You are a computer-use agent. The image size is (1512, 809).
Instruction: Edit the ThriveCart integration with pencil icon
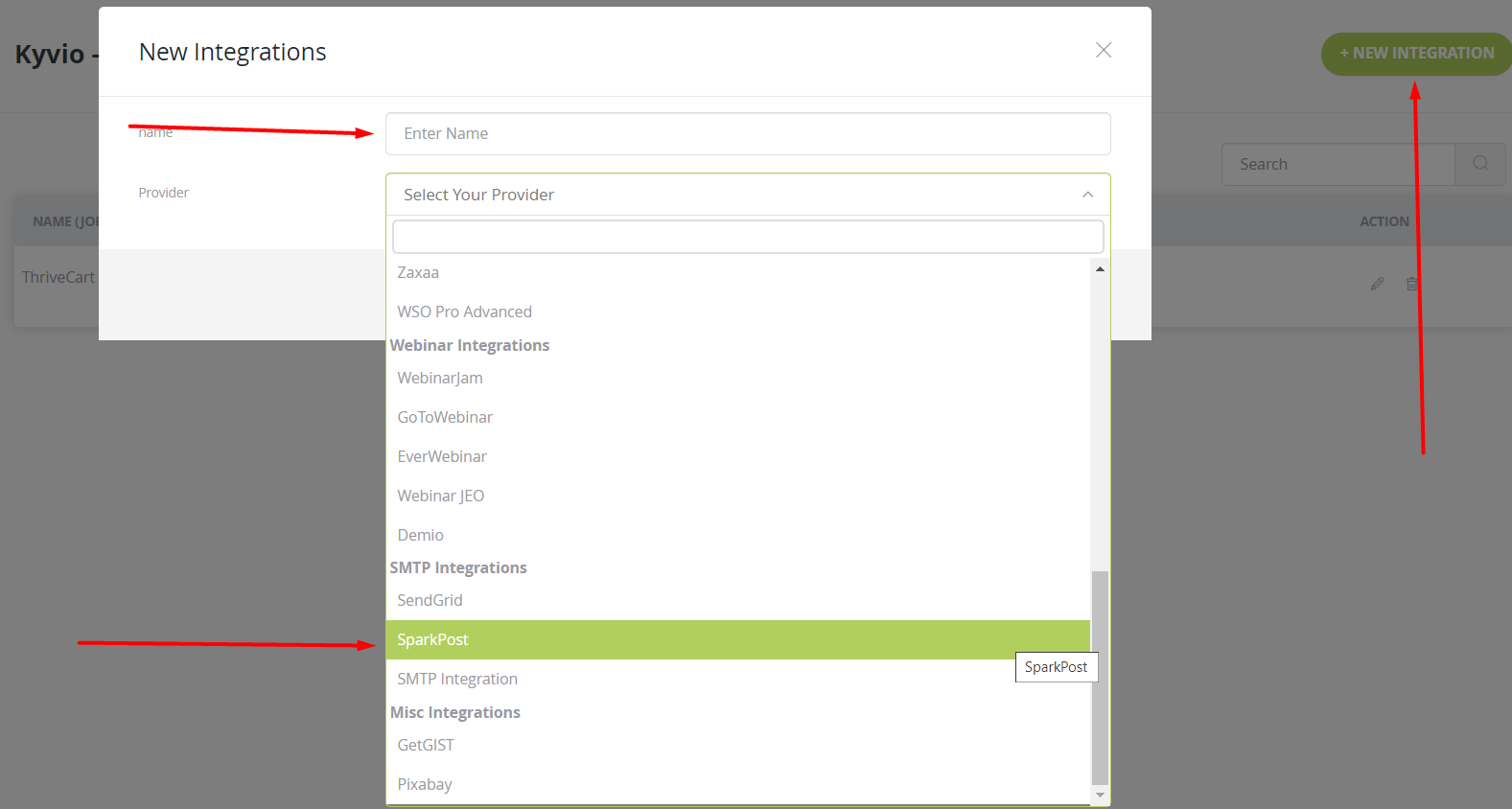1378,284
